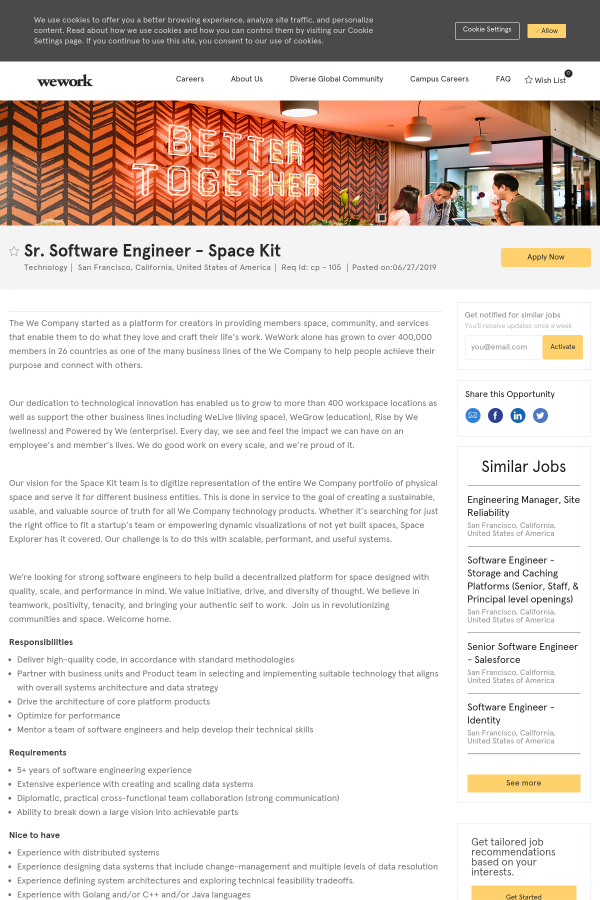
Task: Open Engineering Manager, Site Reliability job
Action: pos(523,506)
